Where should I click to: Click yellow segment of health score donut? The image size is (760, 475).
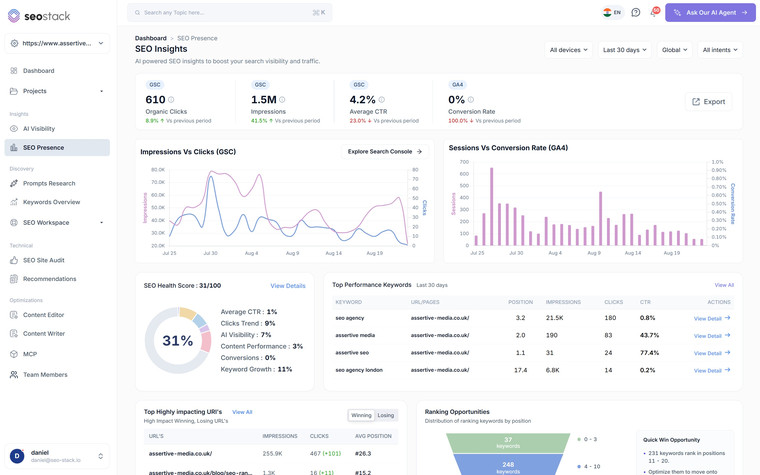tap(188, 313)
